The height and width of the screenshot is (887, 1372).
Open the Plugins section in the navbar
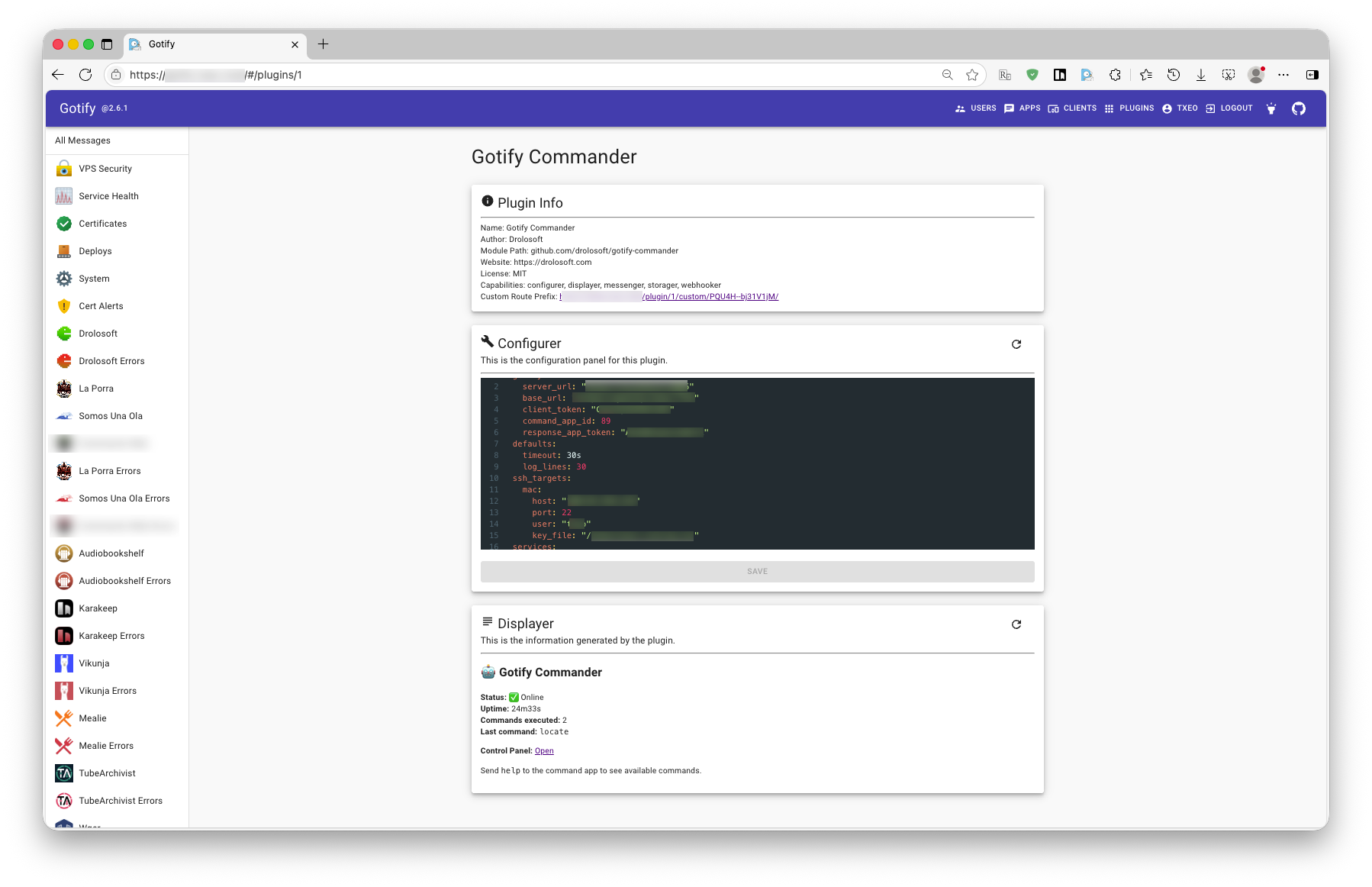click(1130, 108)
